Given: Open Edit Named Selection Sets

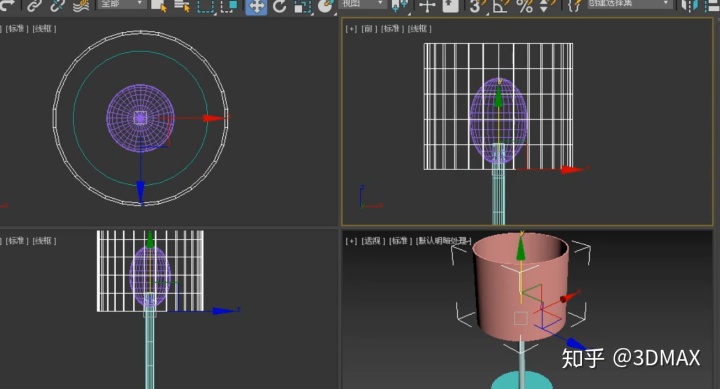Looking at the screenshot, I should [x=575, y=6].
